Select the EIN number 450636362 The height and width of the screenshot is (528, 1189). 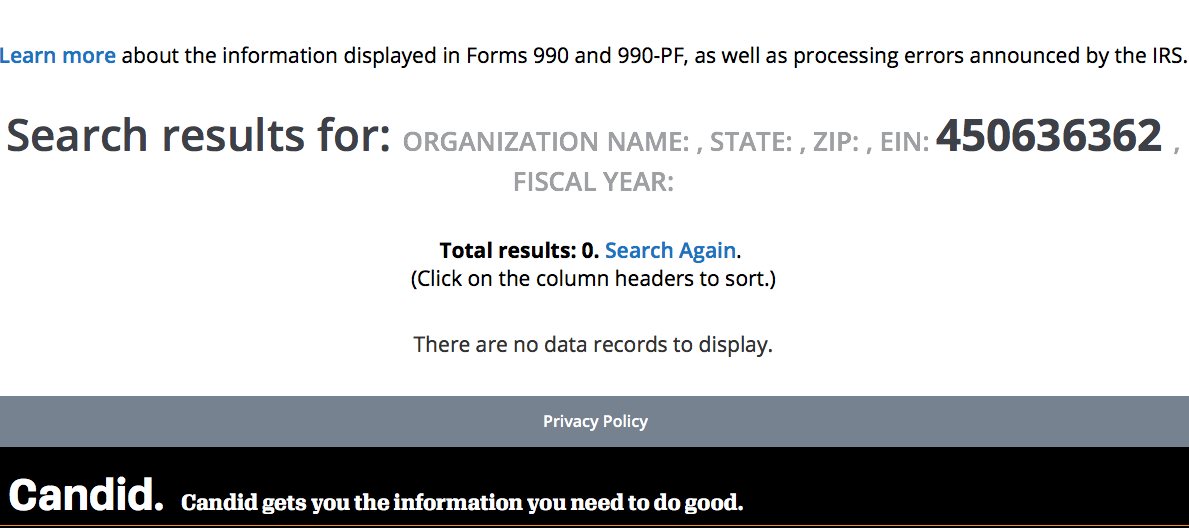point(1048,136)
